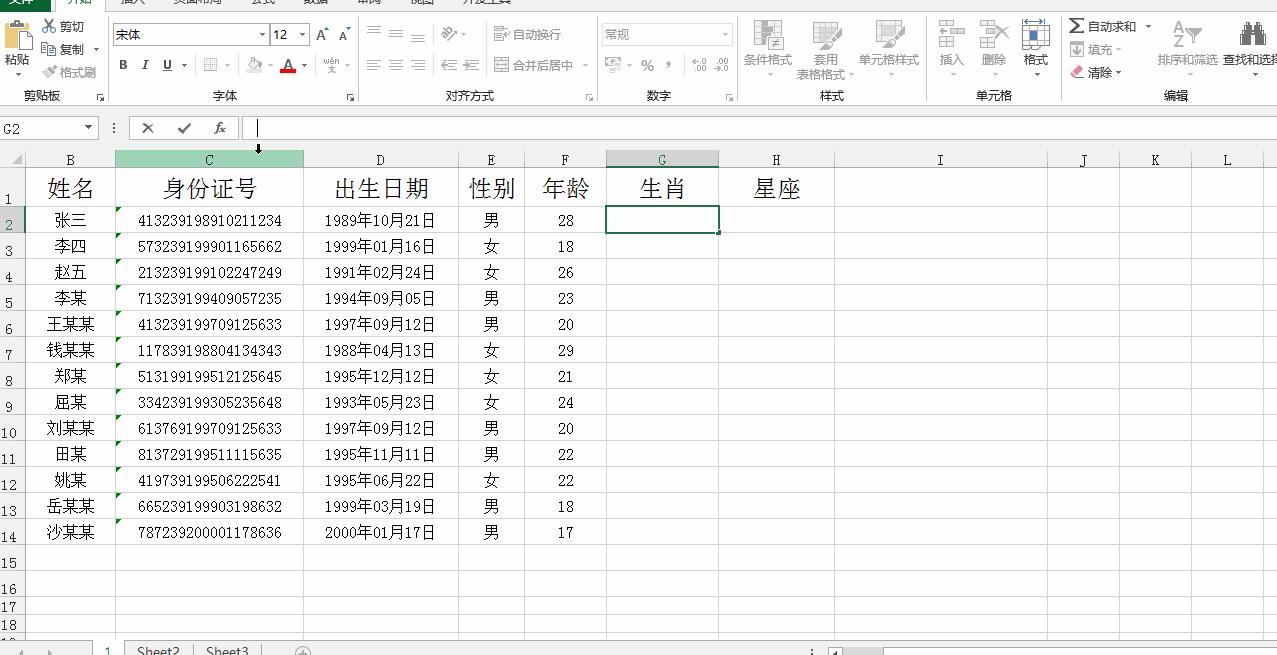Confirm the entry with the checkmark icon

(184, 128)
